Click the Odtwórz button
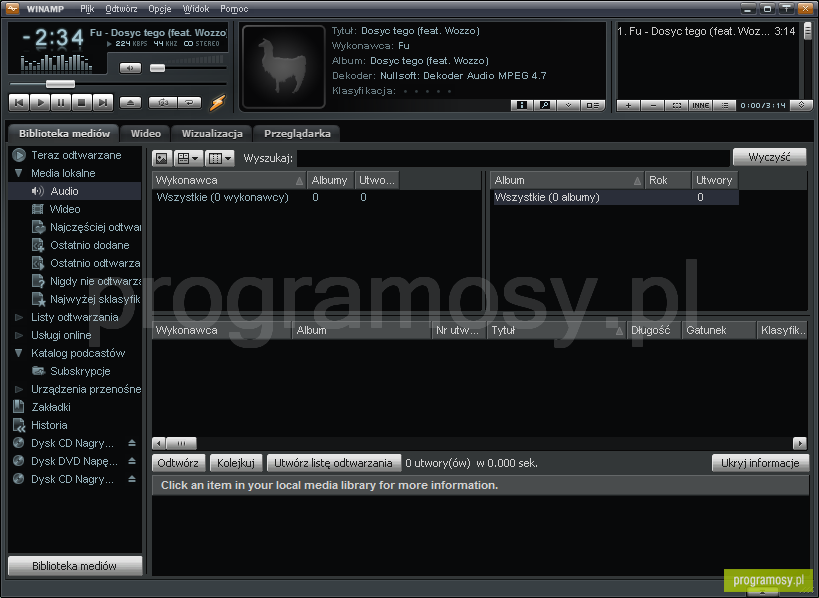This screenshot has width=819, height=598. pyautogui.click(x=178, y=463)
